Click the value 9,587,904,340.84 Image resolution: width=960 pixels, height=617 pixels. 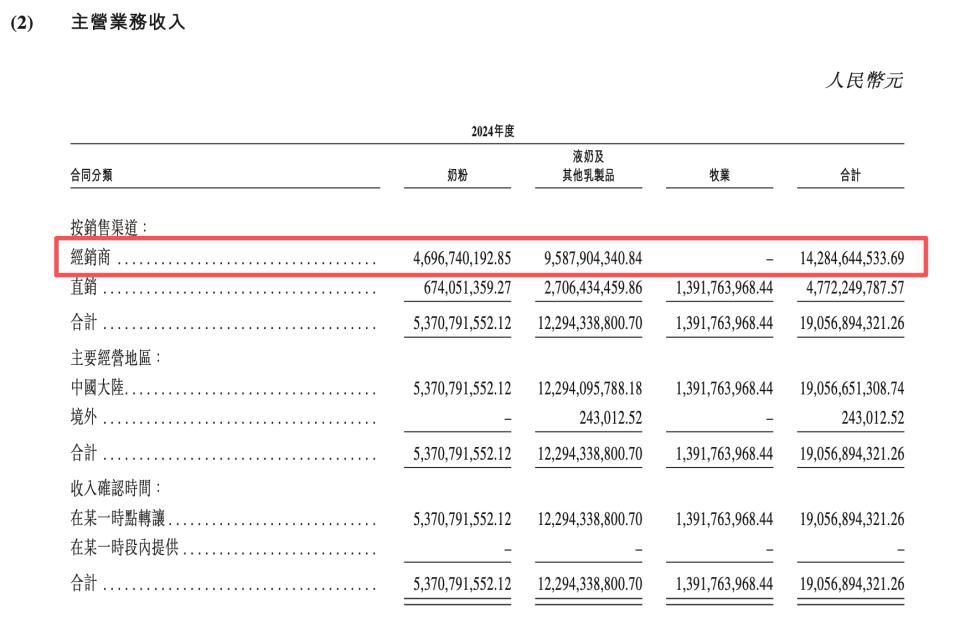(x=592, y=258)
